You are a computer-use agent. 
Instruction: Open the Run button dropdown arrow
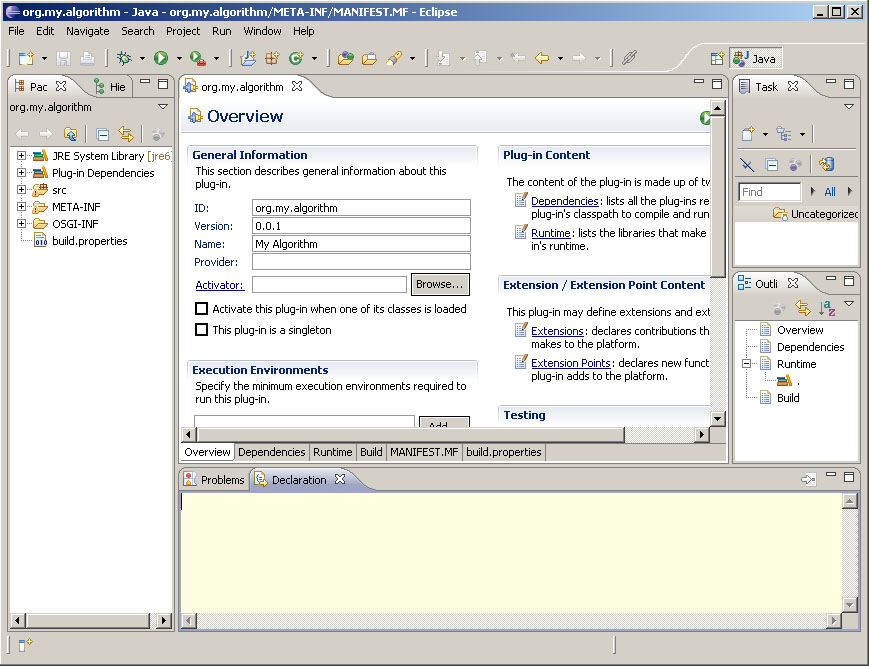tap(179, 58)
